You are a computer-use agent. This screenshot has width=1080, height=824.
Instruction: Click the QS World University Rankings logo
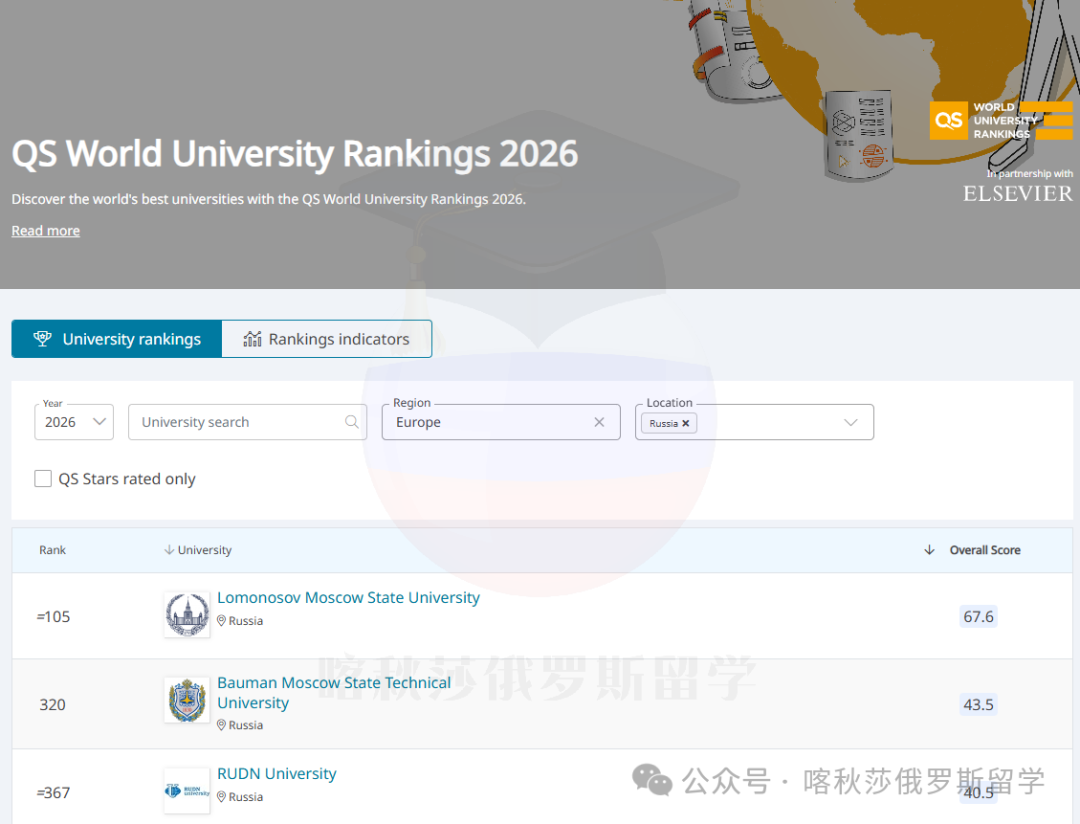[1001, 121]
